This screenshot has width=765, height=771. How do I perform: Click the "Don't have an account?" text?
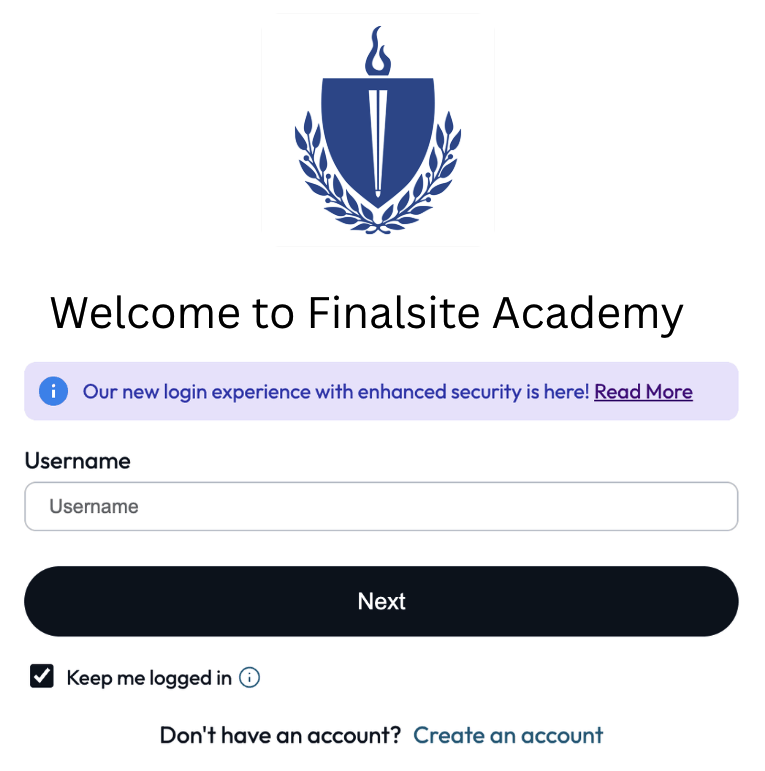click(280, 736)
